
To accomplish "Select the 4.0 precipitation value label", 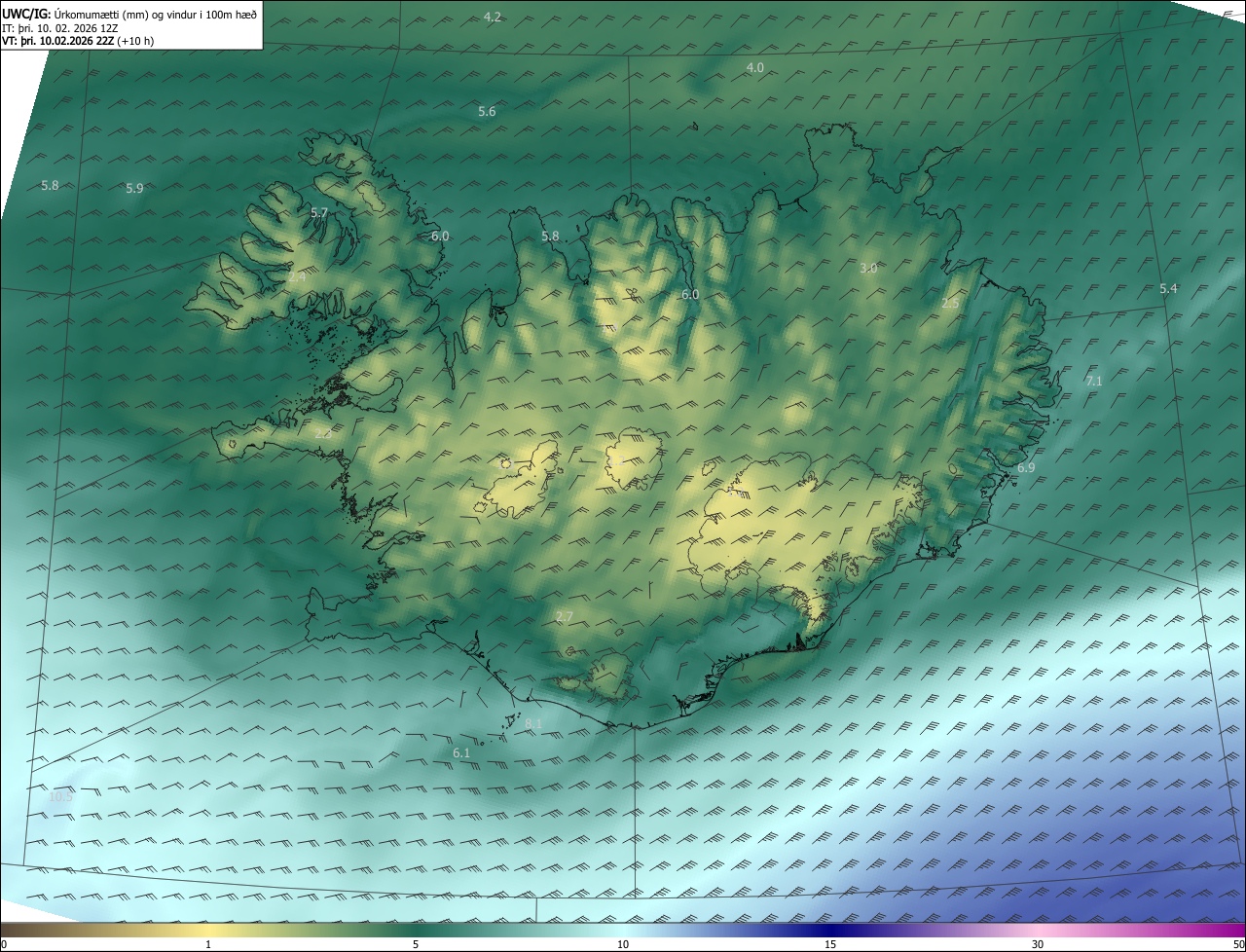I will 755,67.
